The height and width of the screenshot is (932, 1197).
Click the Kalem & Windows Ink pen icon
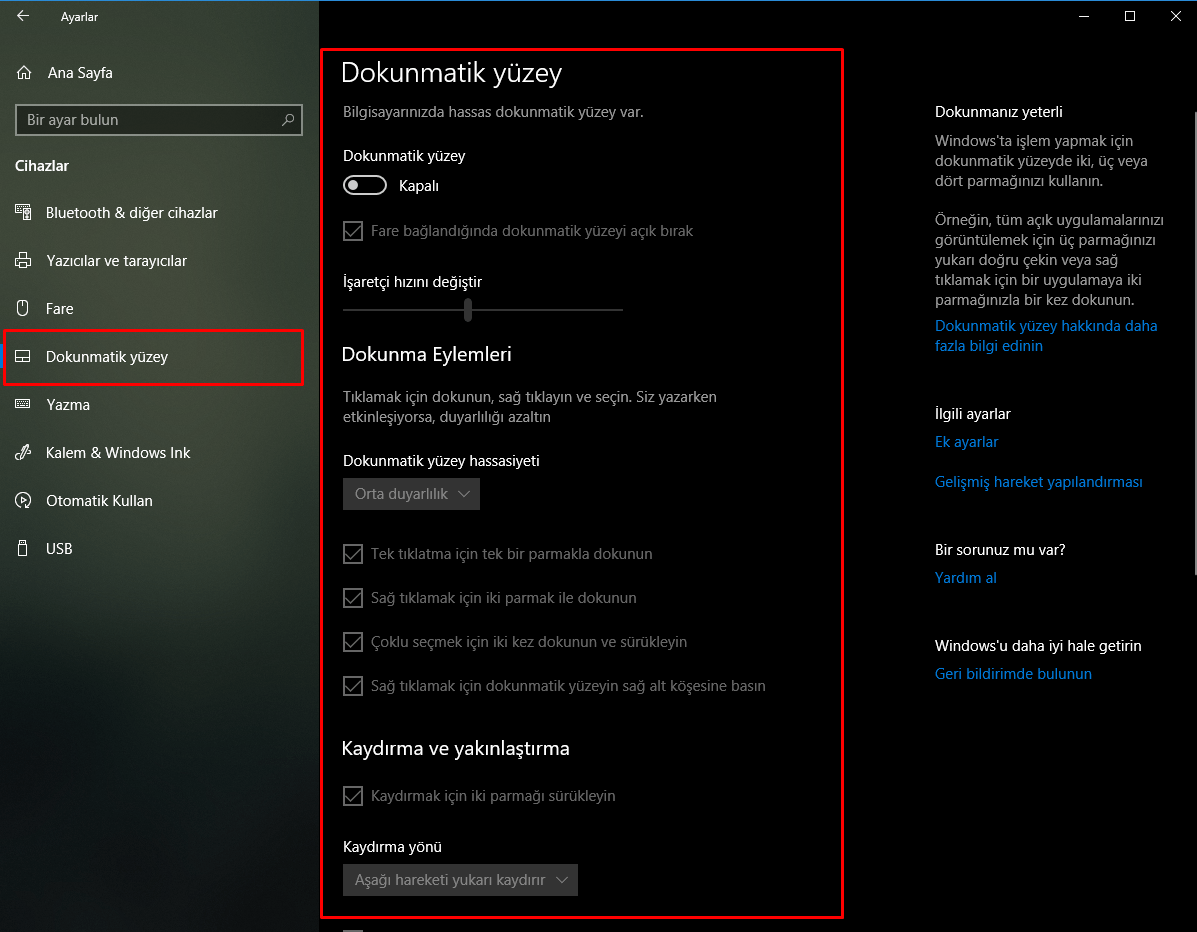pos(23,452)
